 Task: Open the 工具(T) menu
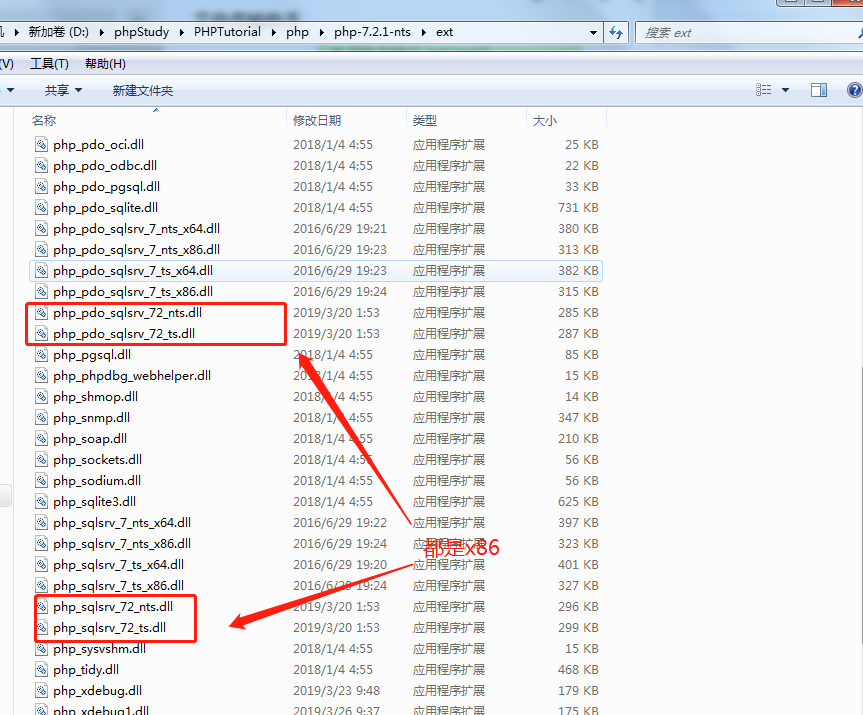coord(50,64)
